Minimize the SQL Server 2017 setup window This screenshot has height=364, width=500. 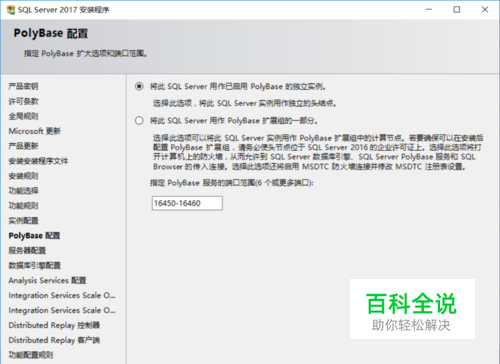[x=429, y=10]
